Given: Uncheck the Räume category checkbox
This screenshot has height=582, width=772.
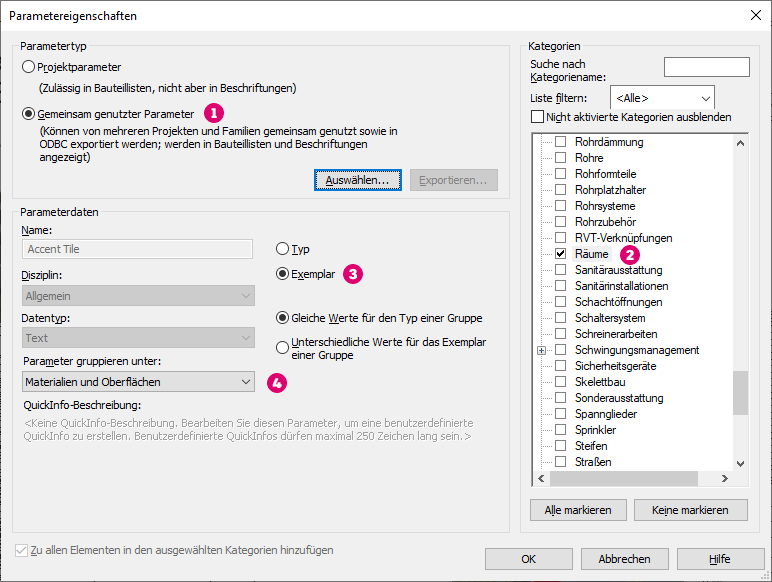Looking at the screenshot, I should [x=561, y=254].
